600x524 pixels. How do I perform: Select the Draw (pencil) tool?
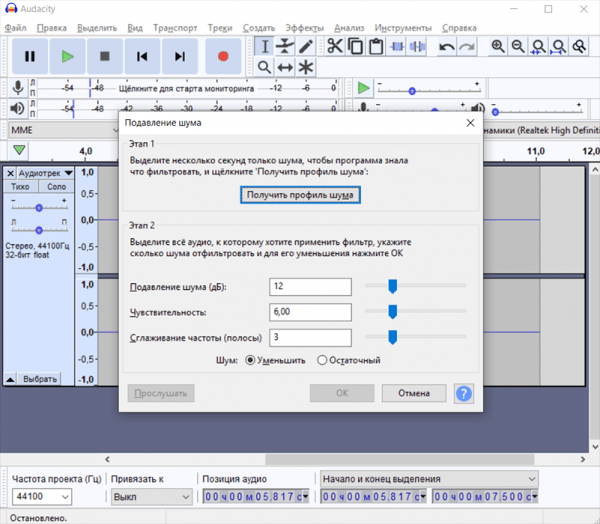point(306,47)
